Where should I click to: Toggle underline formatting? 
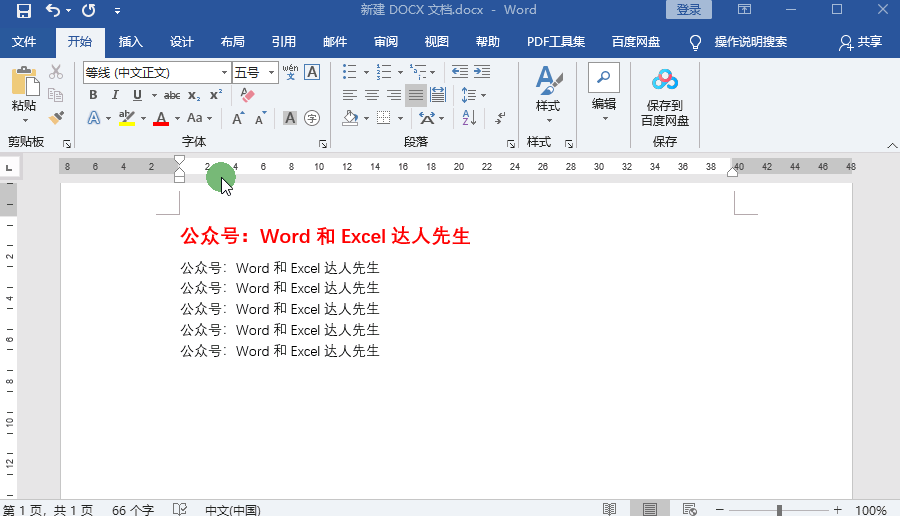[x=137, y=95]
